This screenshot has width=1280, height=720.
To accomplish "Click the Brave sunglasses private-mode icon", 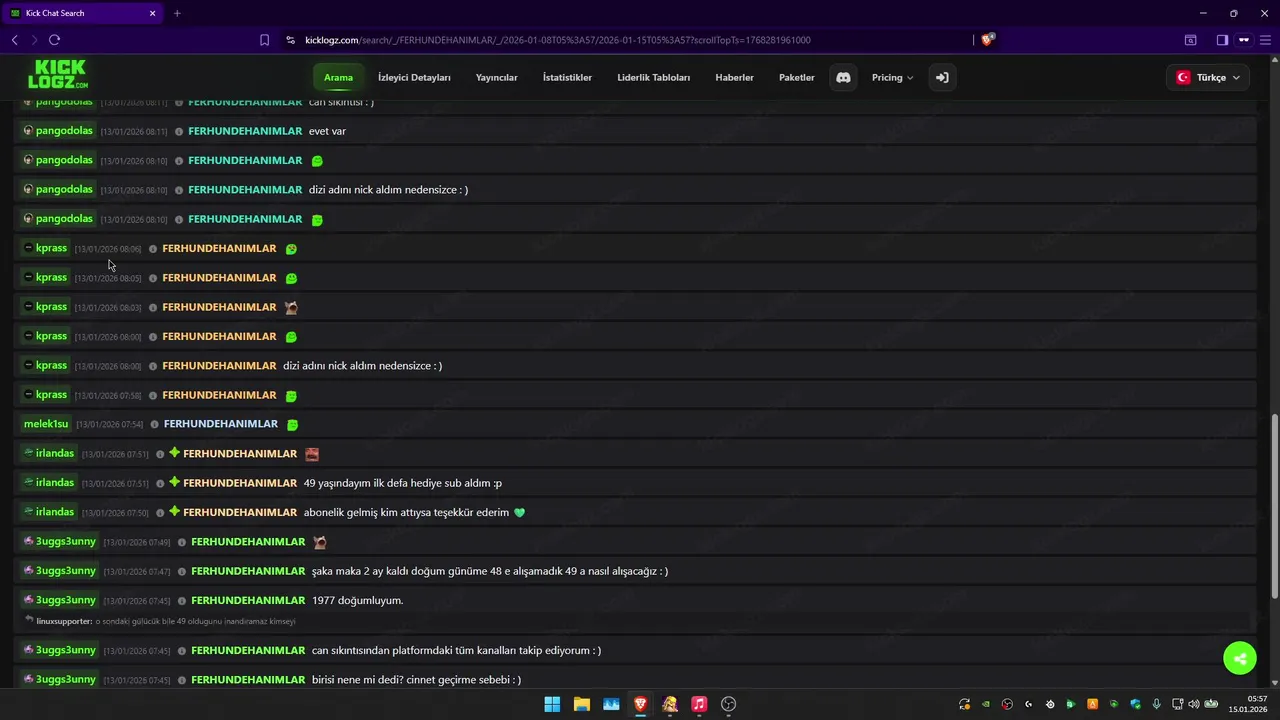I will 1244,40.
